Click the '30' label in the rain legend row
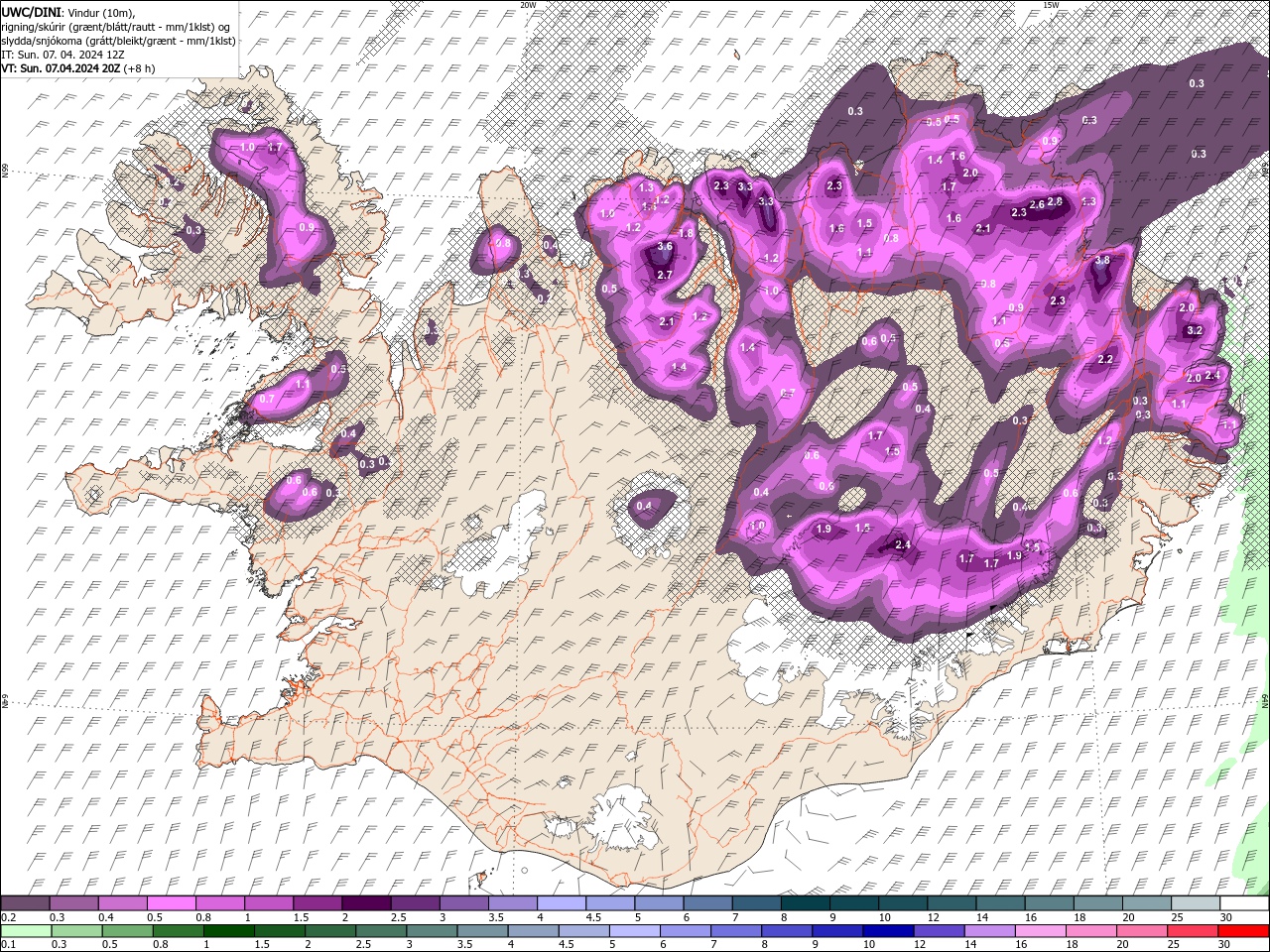The height and width of the screenshot is (952, 1270). (1224, 945)
